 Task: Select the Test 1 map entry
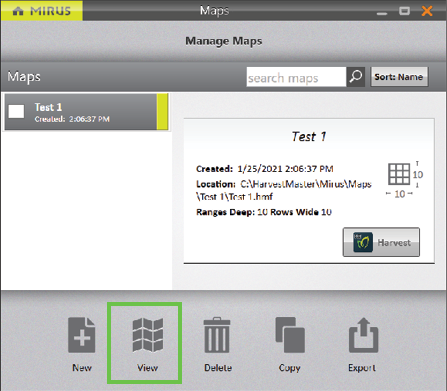[86, 112]
